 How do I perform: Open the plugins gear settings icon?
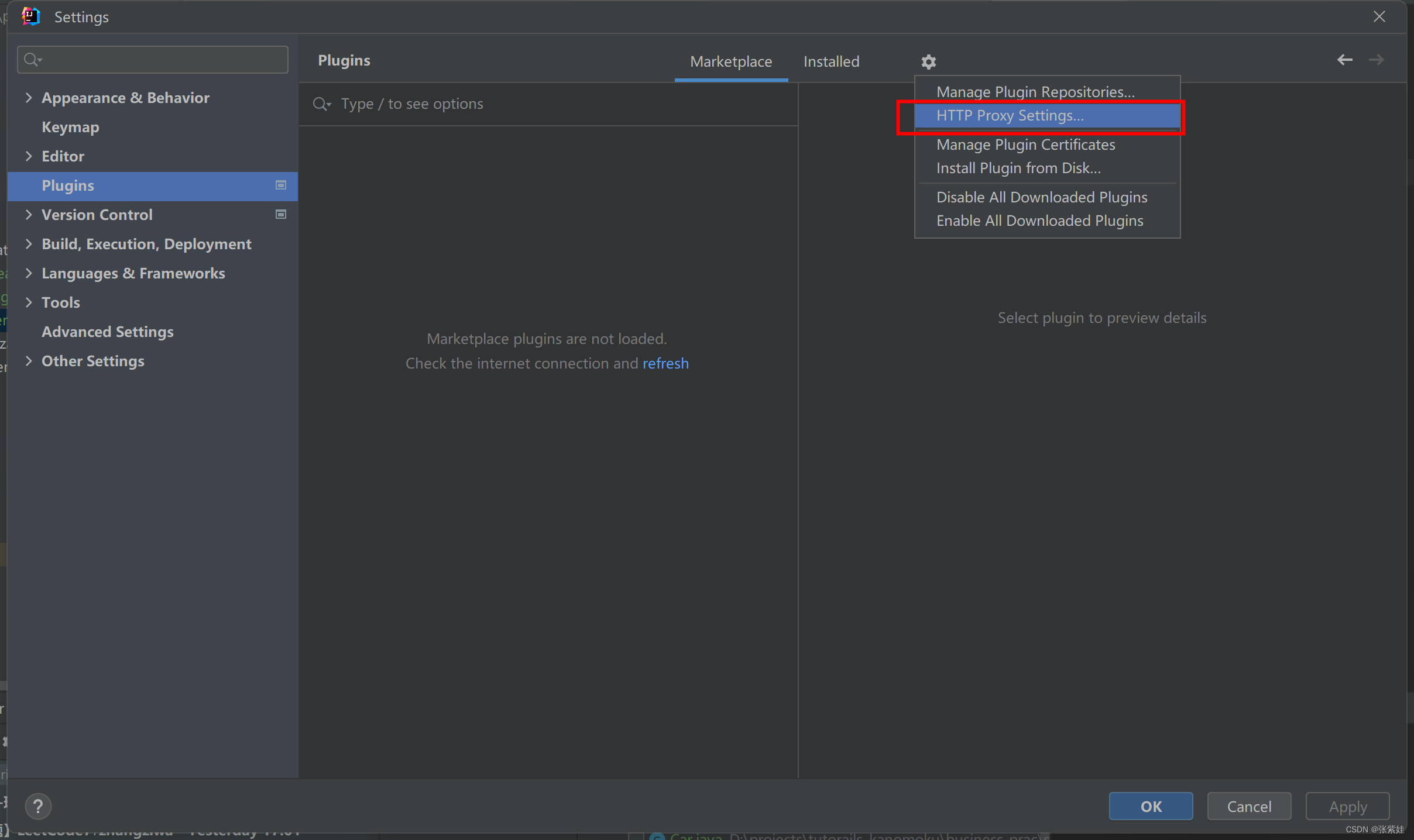pyautogui.click(x=928, y=61)
